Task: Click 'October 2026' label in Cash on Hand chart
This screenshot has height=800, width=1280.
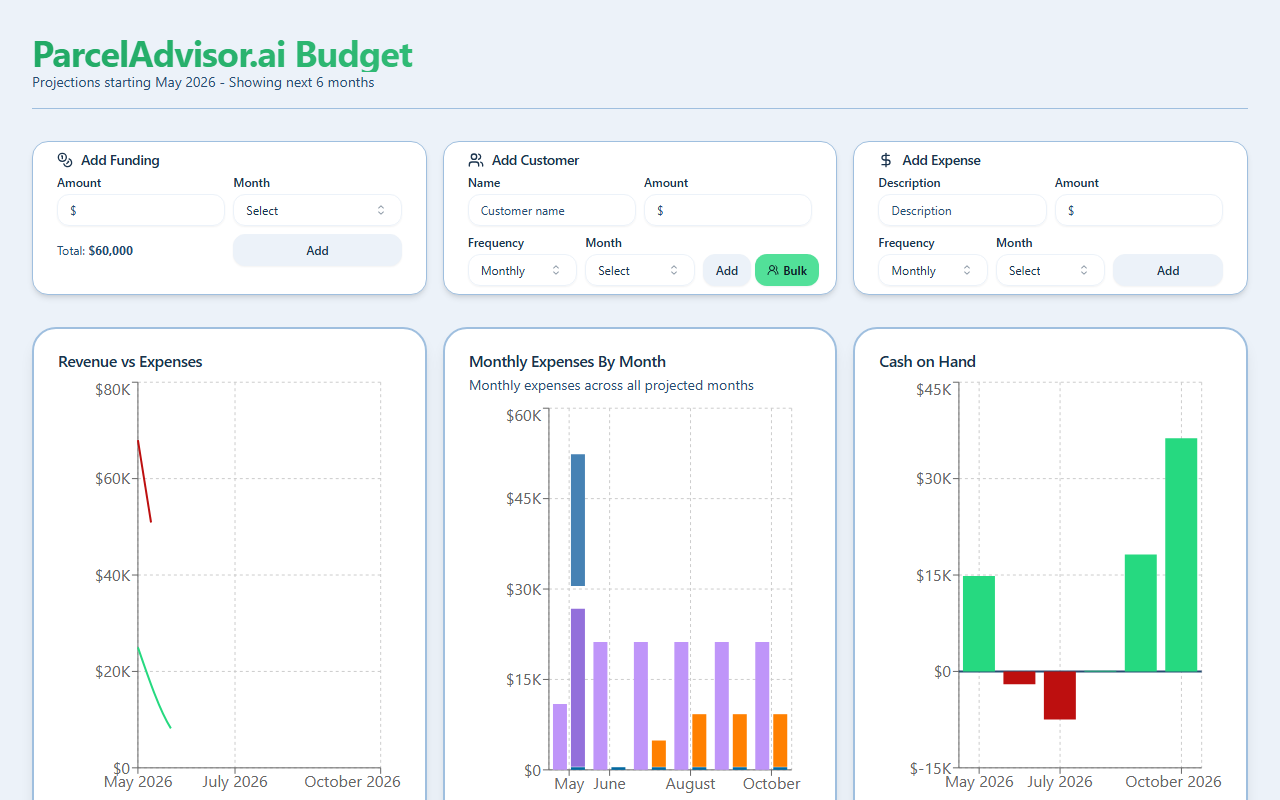Action: click(x=1174, y=782)
